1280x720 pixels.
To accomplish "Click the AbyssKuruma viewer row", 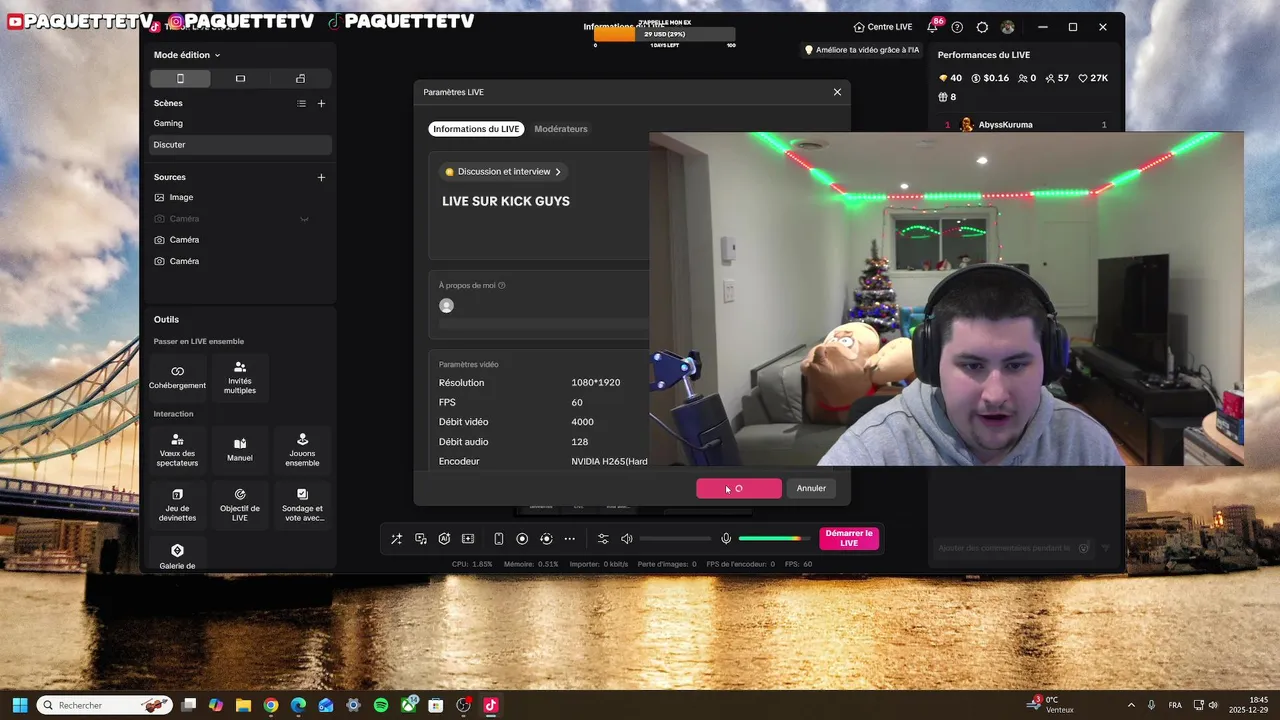I will (1026, 125).
